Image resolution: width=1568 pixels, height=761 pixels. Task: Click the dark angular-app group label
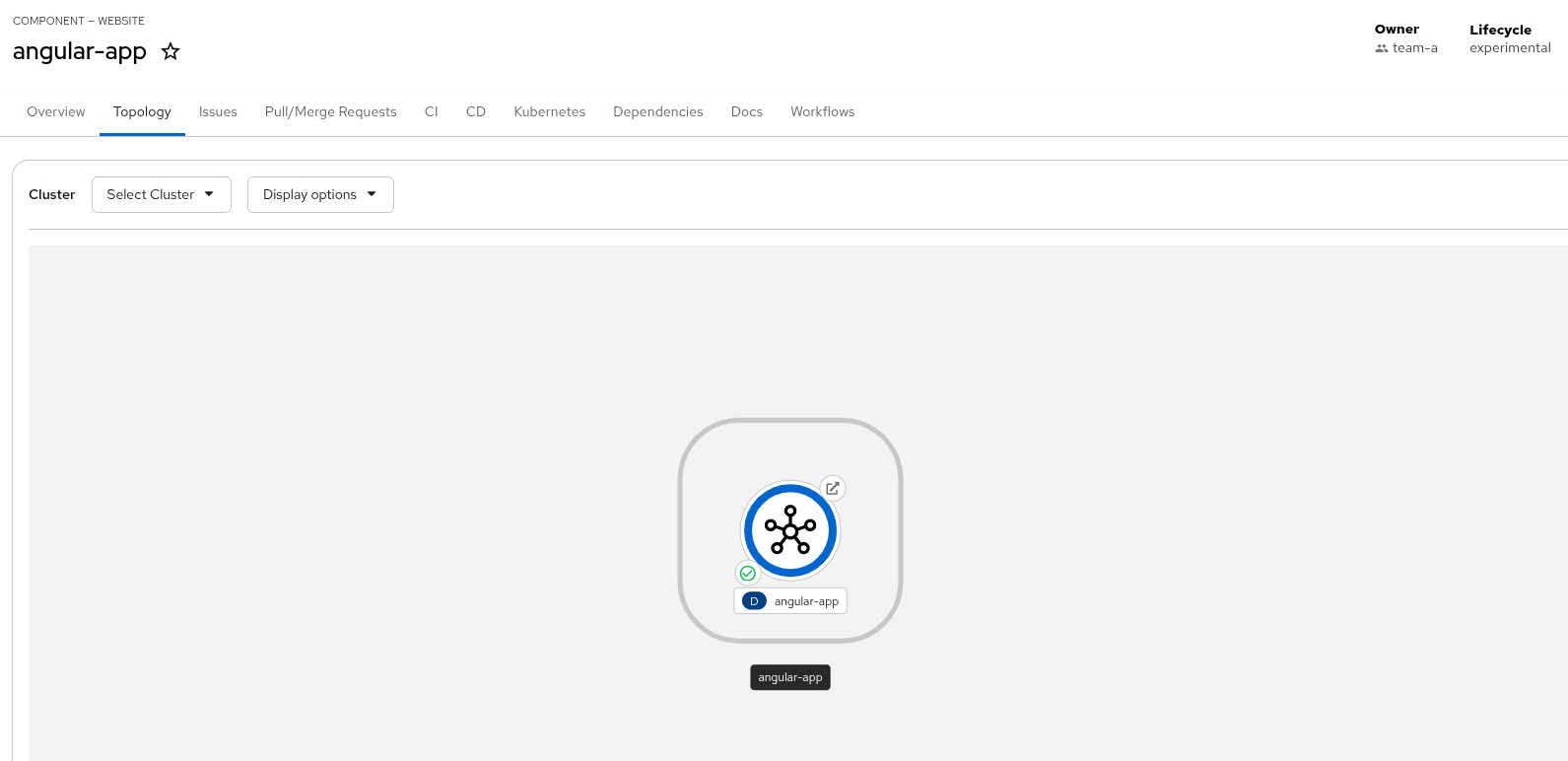point(790,677)
